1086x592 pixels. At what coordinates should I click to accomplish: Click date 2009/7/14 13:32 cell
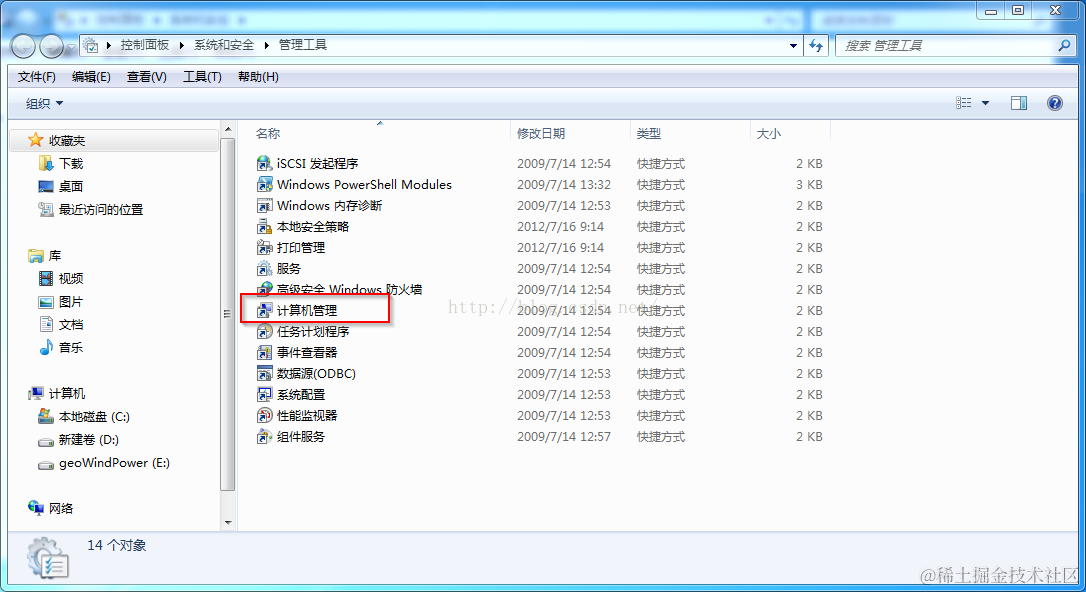[x=564, y=185]
